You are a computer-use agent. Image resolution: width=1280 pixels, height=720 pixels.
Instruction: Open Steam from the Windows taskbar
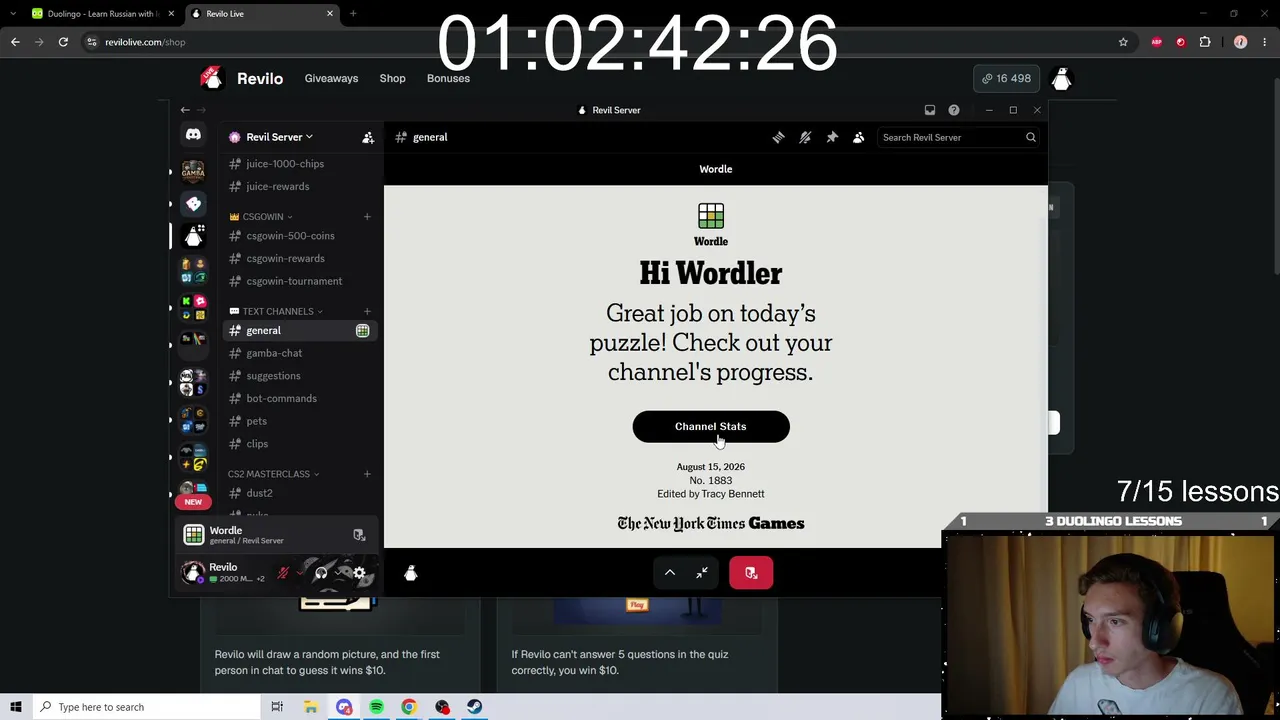coord(474,707)
